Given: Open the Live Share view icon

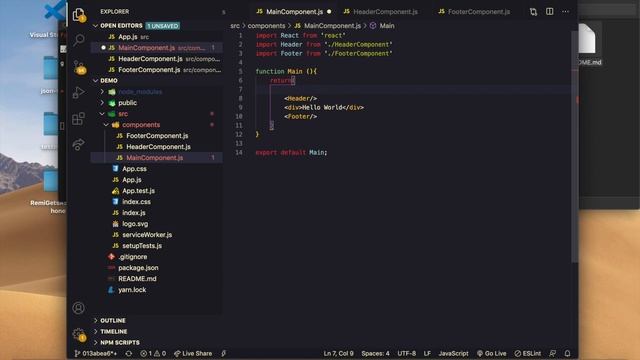Looking at the screenshot, I should (x=78, y=144).
